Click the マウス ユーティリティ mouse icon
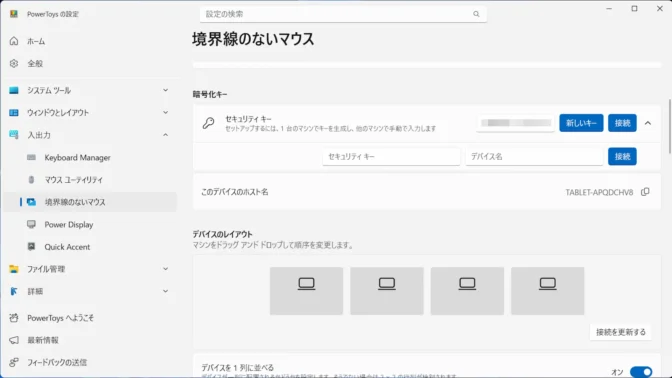This screenshot has height=378, width=672. click(31, 180)
